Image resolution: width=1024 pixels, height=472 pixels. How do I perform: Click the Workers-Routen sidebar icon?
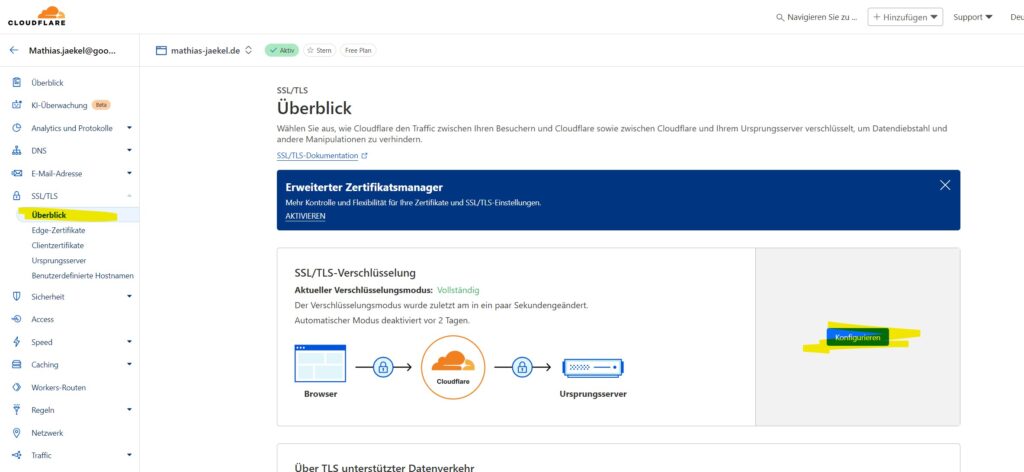(x=16, y=387)
